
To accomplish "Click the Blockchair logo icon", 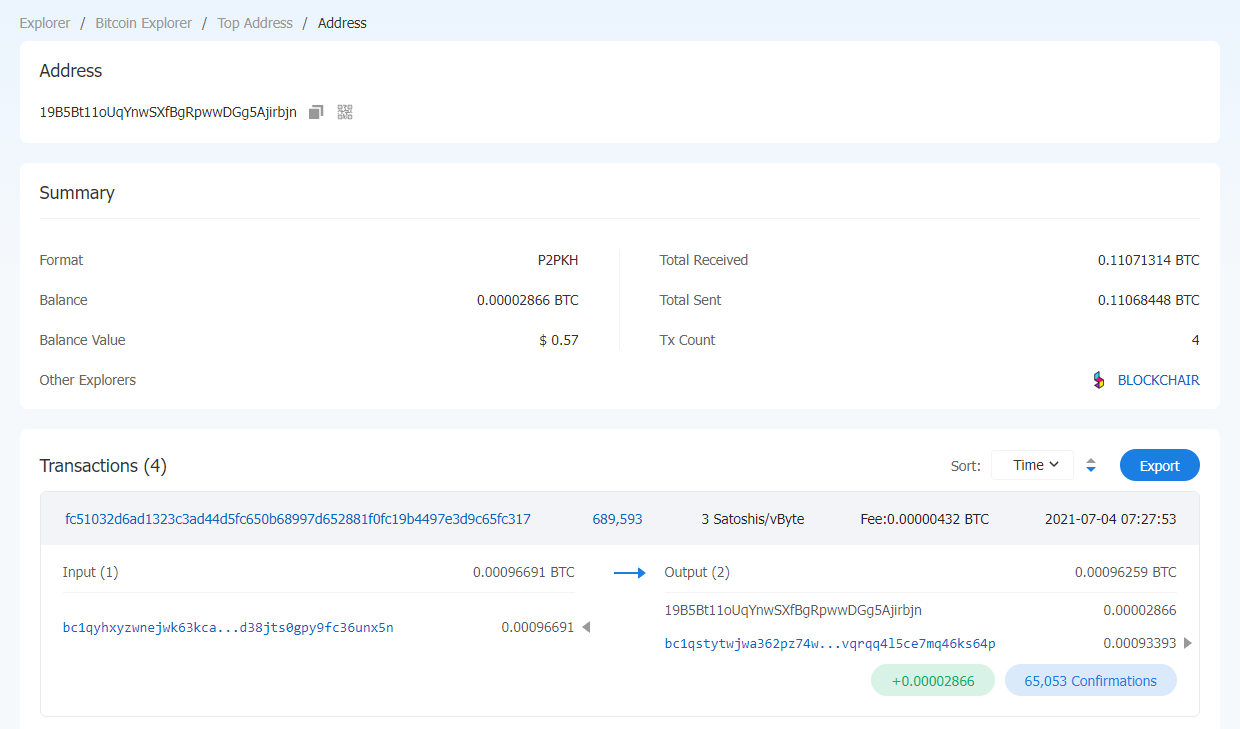I will tap(1099, 380).
